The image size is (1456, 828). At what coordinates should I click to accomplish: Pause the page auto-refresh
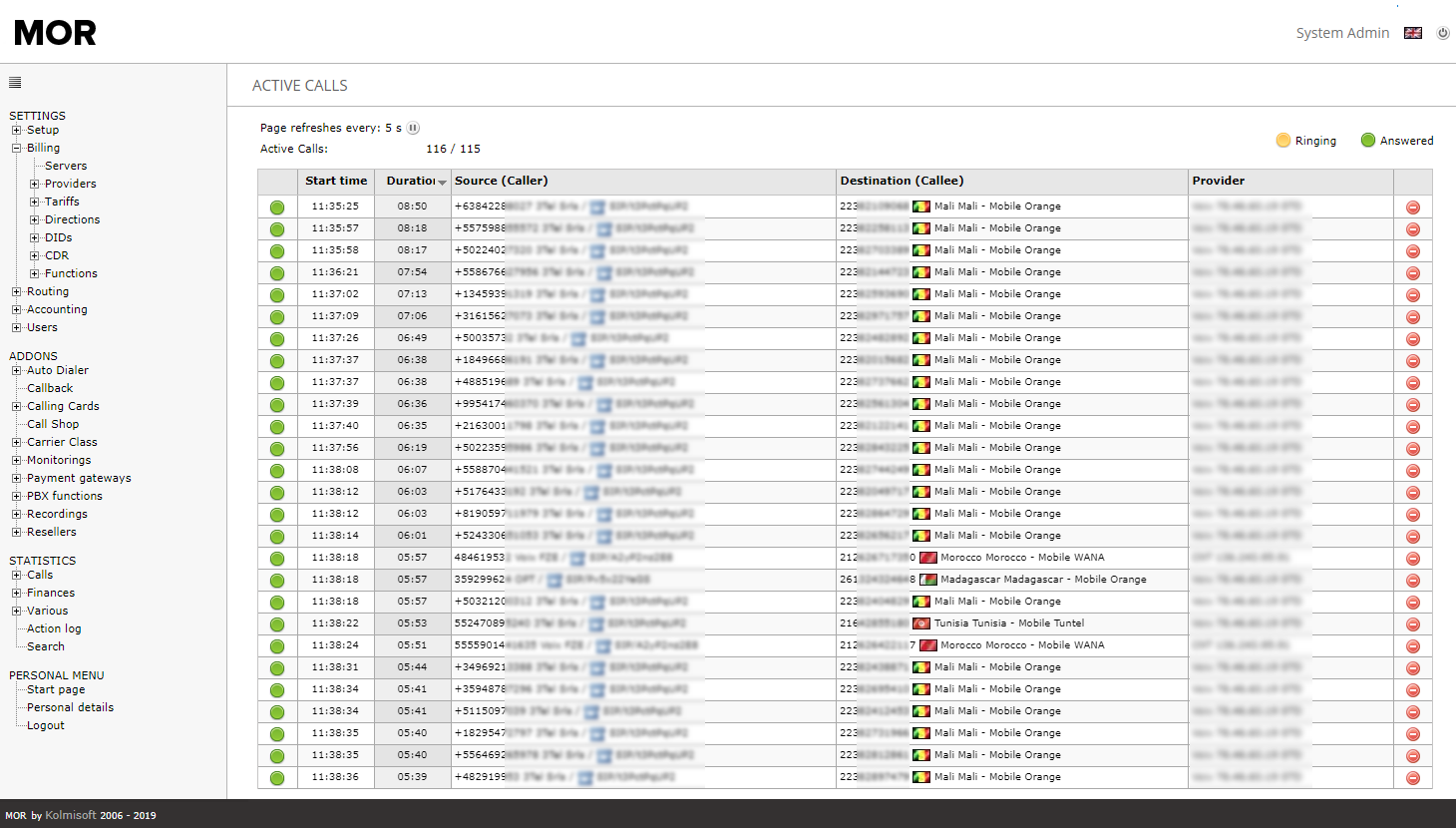(413, 128)
